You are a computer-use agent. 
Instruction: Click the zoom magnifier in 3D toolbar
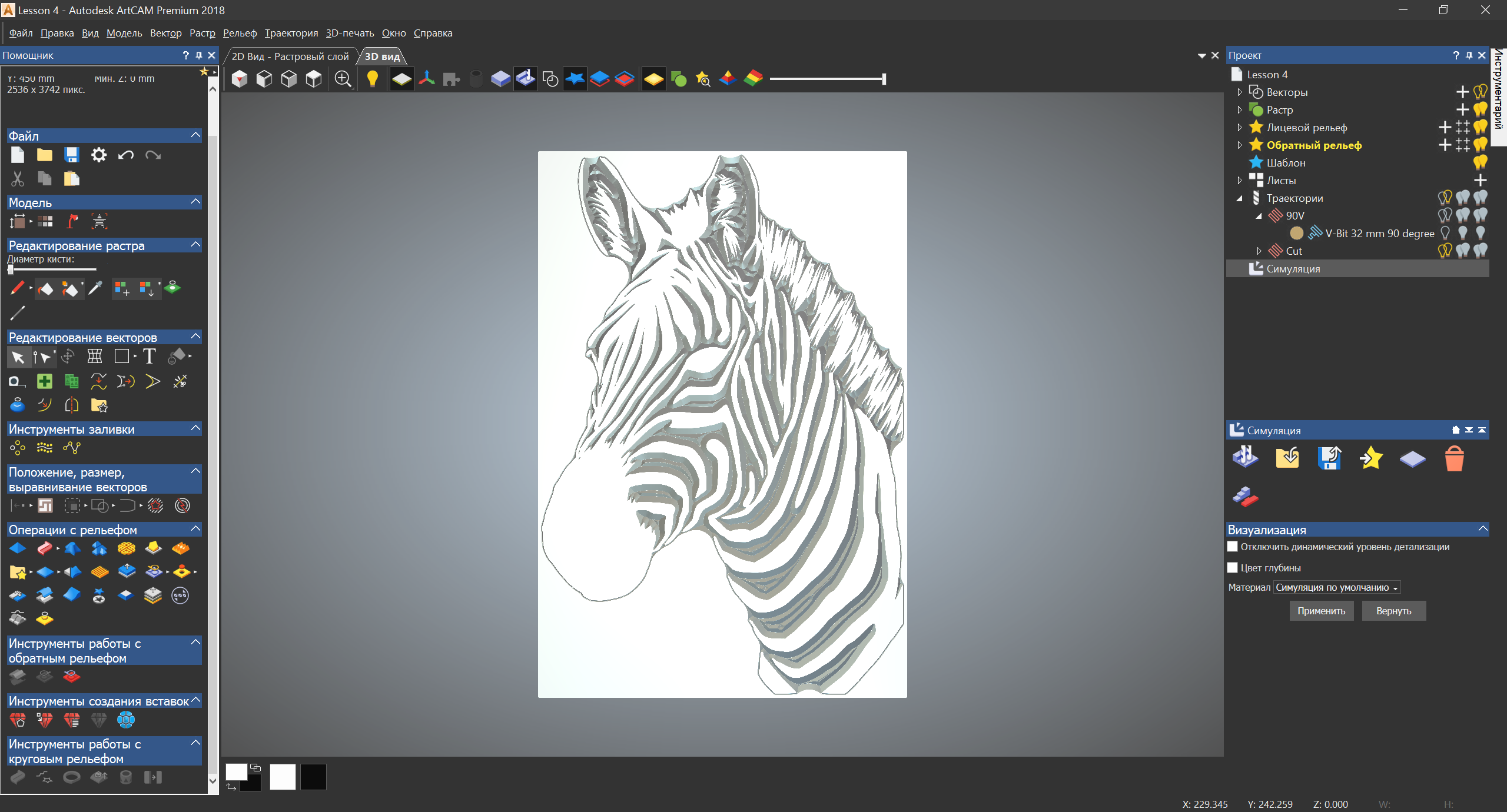pyautogui.click(x=343, y=79)
